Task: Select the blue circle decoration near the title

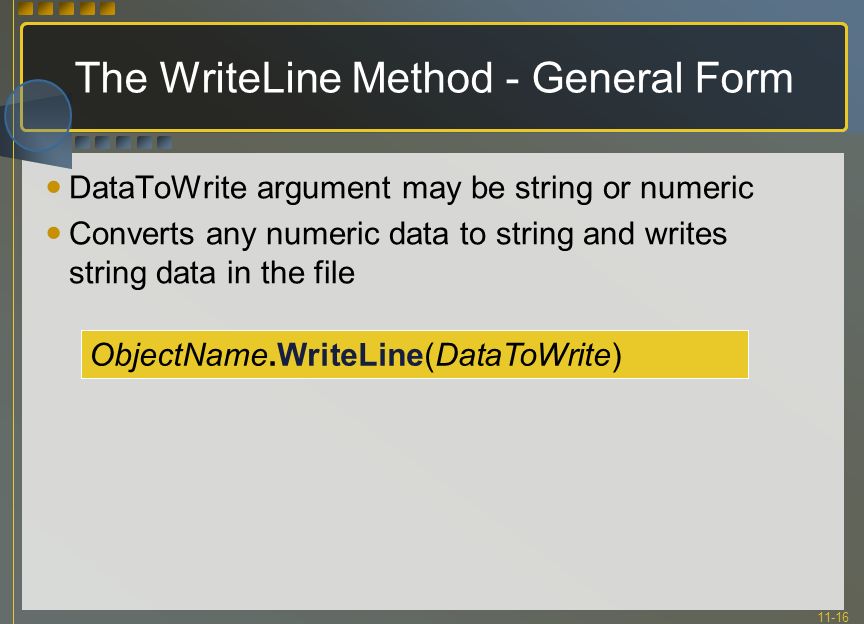Action: click(x=38, y=115)
